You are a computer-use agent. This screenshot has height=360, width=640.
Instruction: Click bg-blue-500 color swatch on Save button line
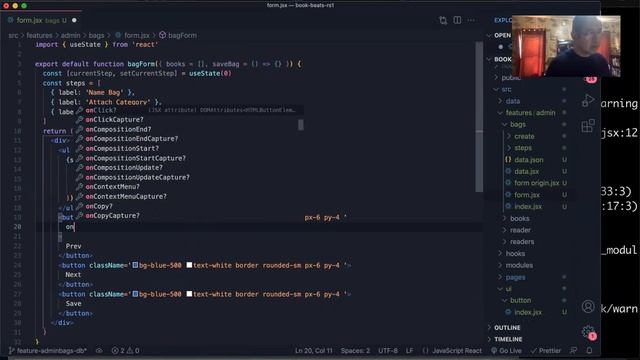tap(135, 294)
